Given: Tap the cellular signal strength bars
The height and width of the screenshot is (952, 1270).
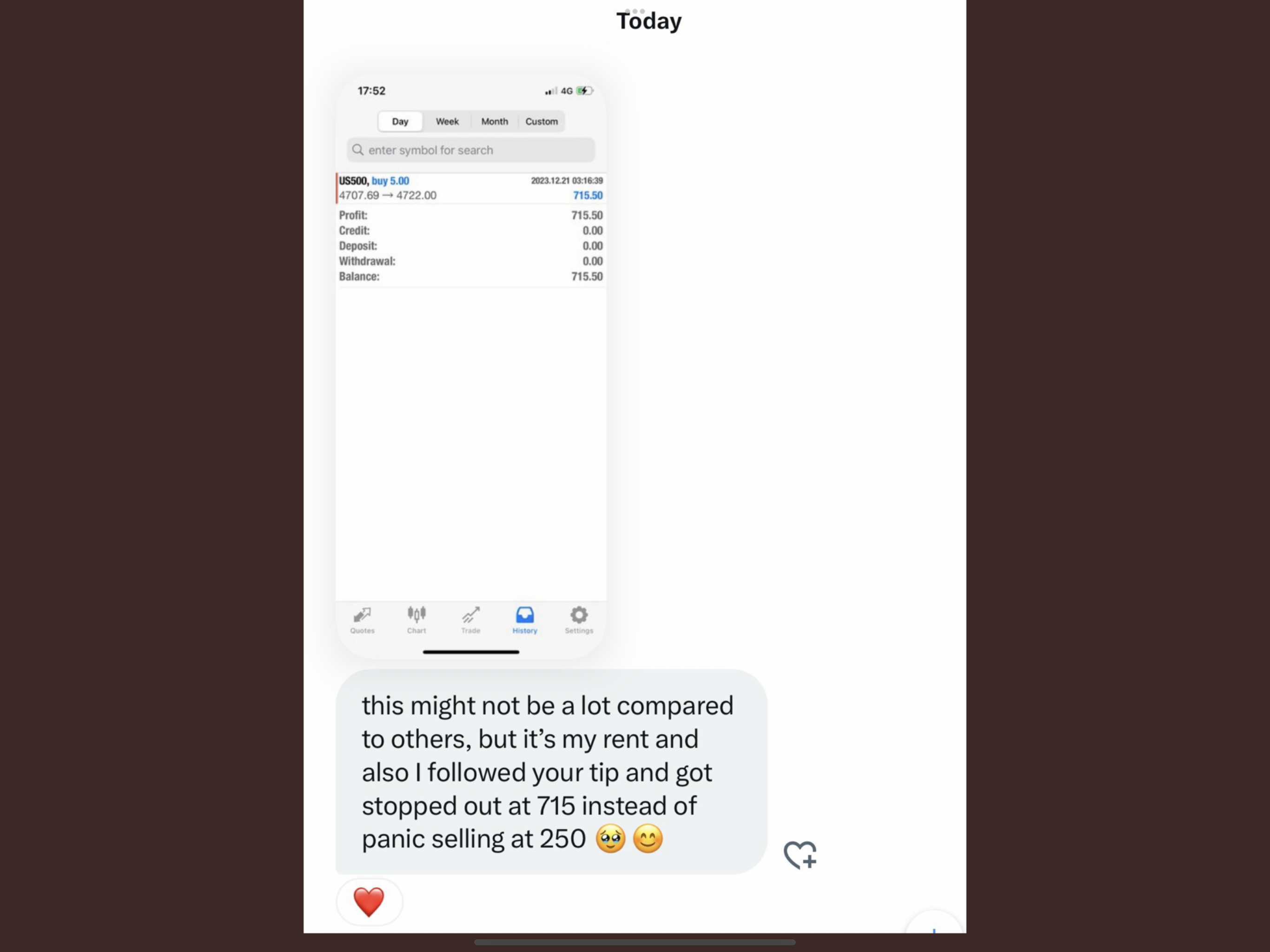Looking at the screenshot, I should click(x=551, y=91).
